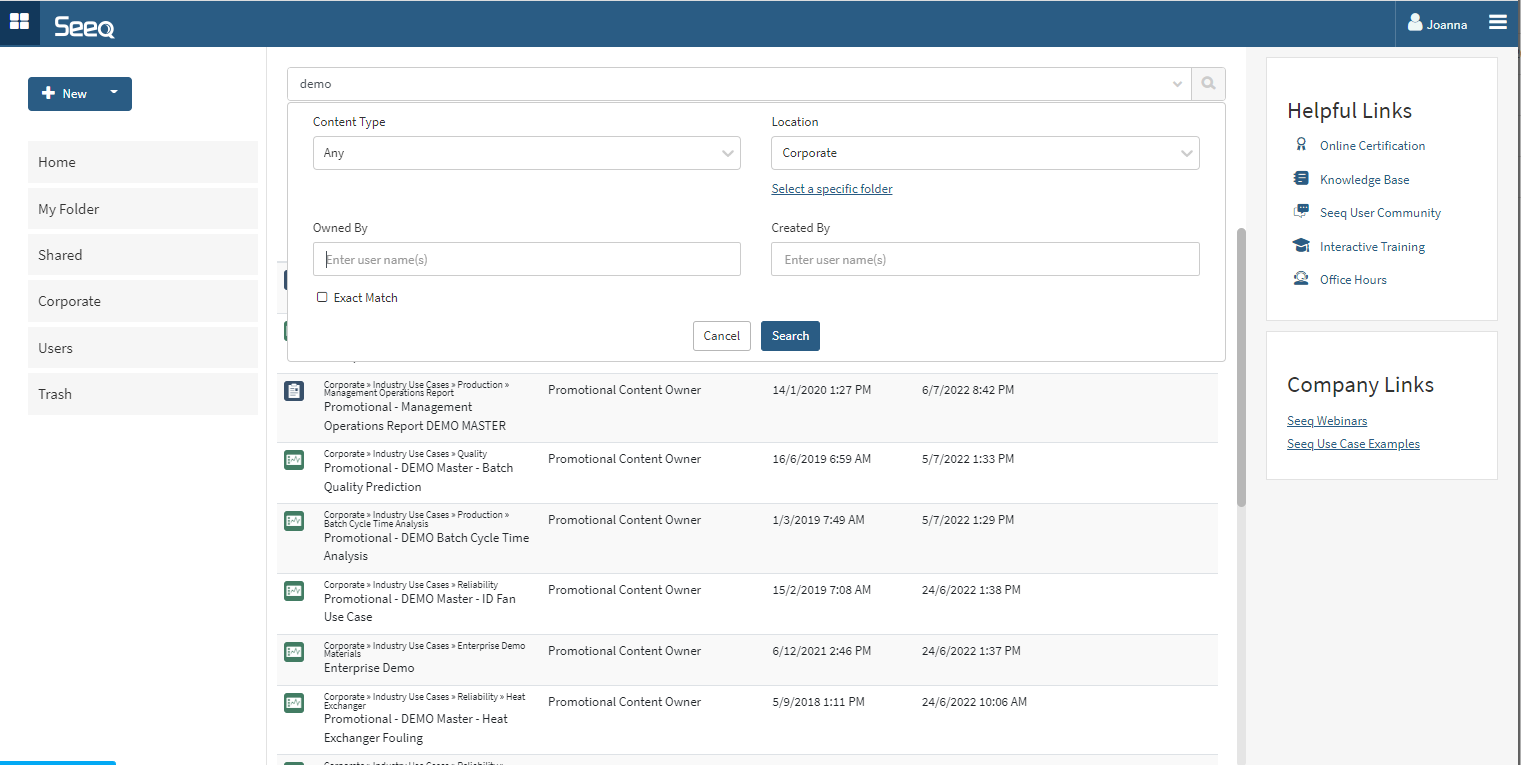Image resolution: width=1521 pixels, height=765 pixels.
Task: Click the analysis icon of Enterprise Demo
Action: (x=294, y=652)
